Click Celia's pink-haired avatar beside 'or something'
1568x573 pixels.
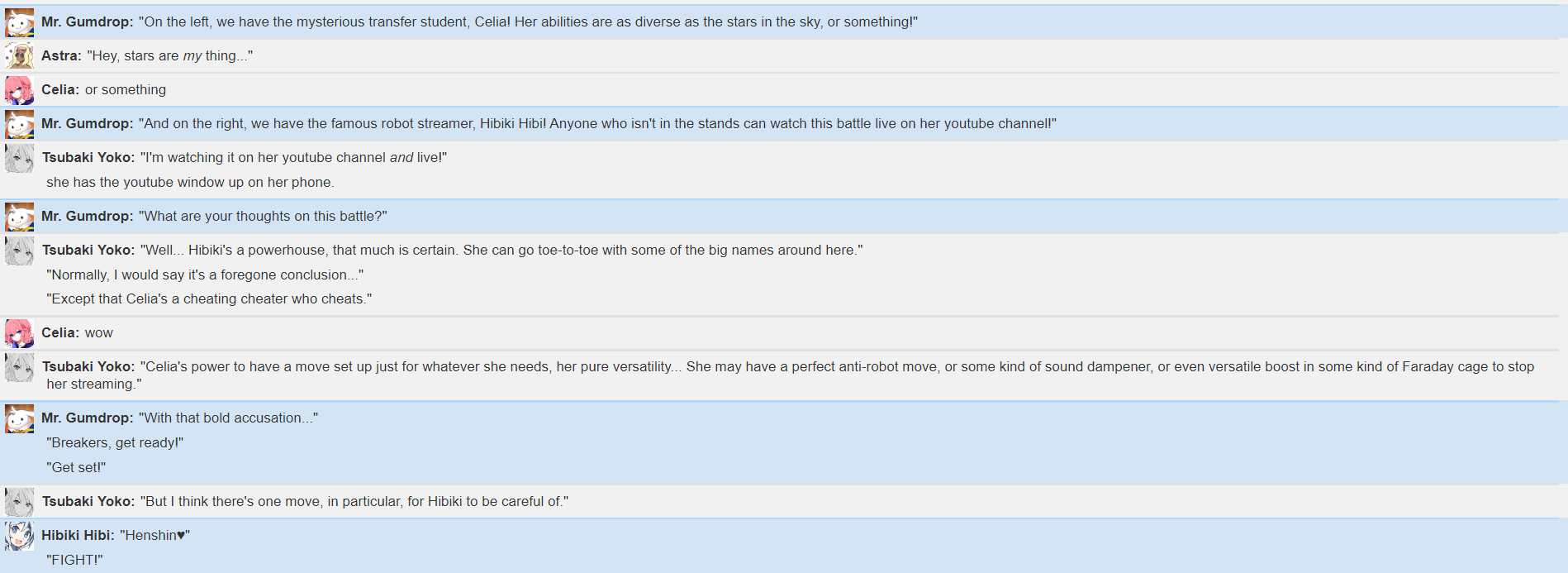tap(19, 90)
